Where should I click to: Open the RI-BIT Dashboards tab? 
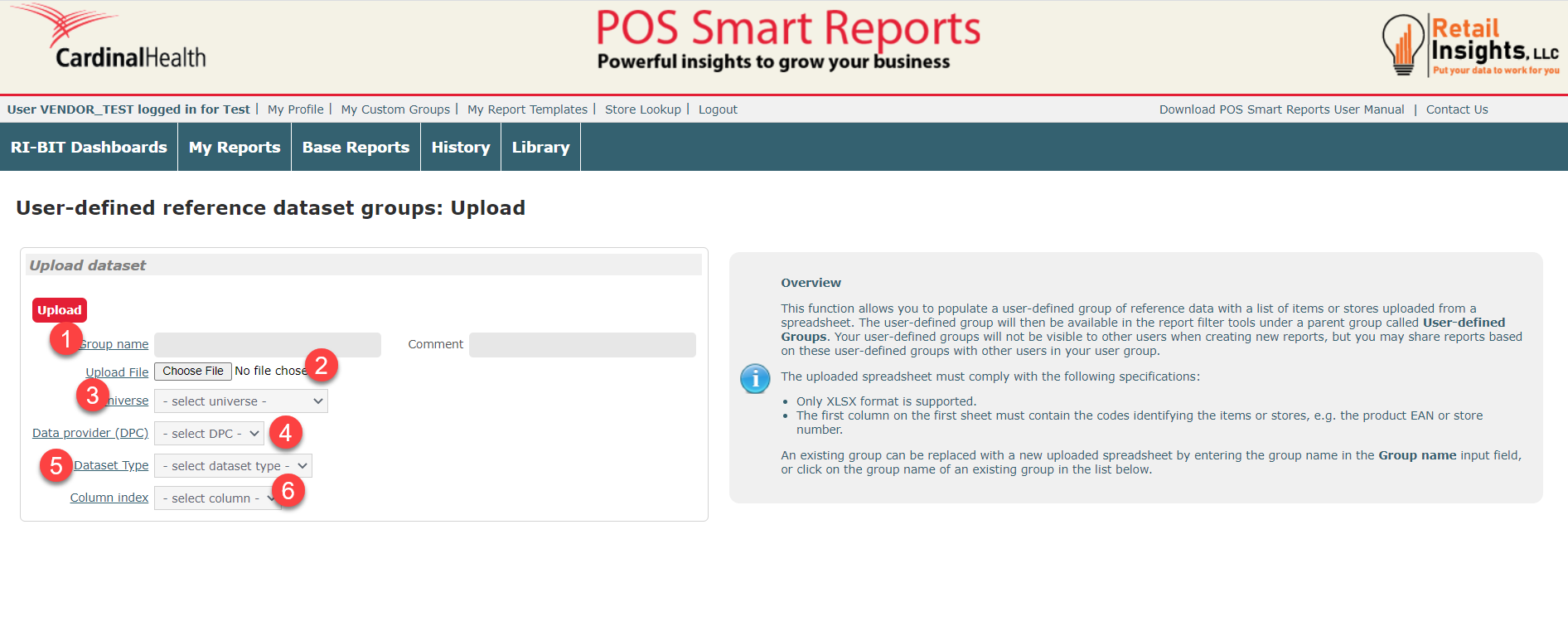coord(89,148)
